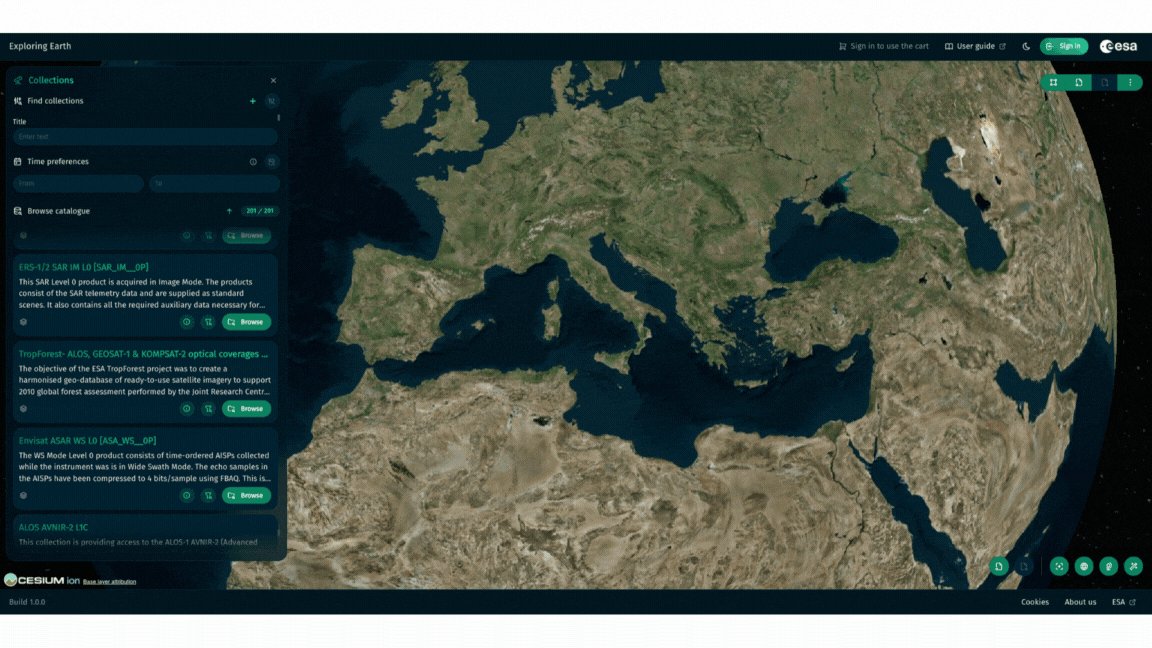Open filter icon on ERS-1/2 SAR IM L0 card
Viewport: 1152px width, 648px height.
point(209,322)
